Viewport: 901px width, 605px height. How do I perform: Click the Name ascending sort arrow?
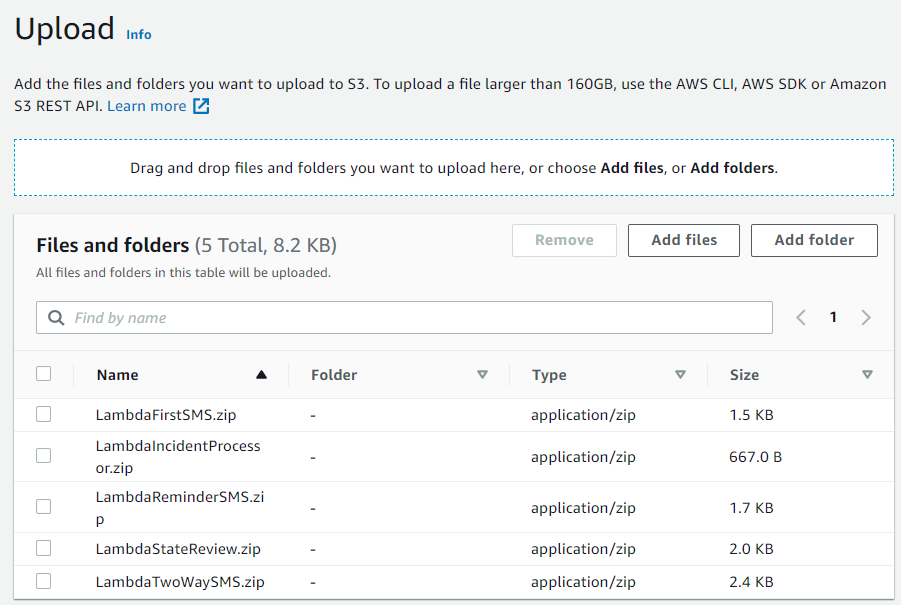point(261,375)
